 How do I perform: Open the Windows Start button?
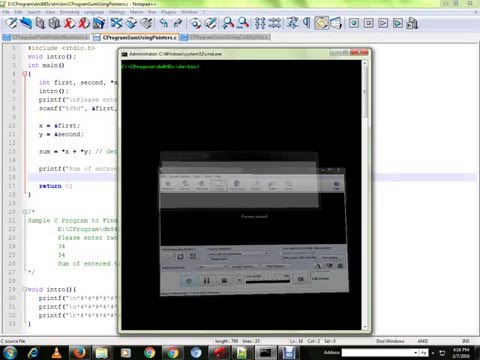tap(9, 353)
